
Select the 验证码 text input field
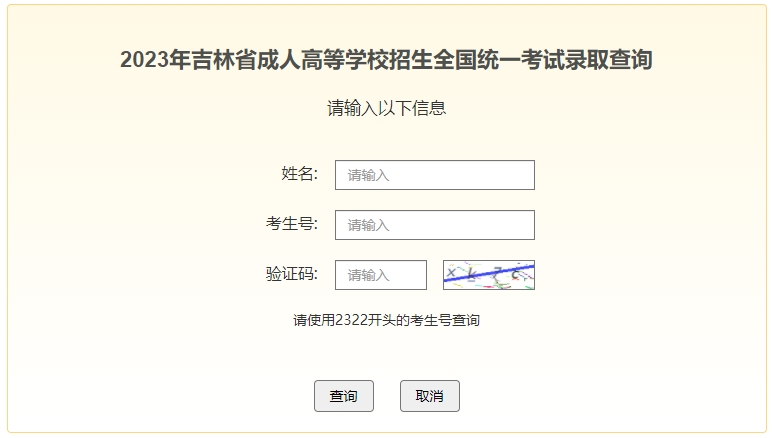pos(380,275)
